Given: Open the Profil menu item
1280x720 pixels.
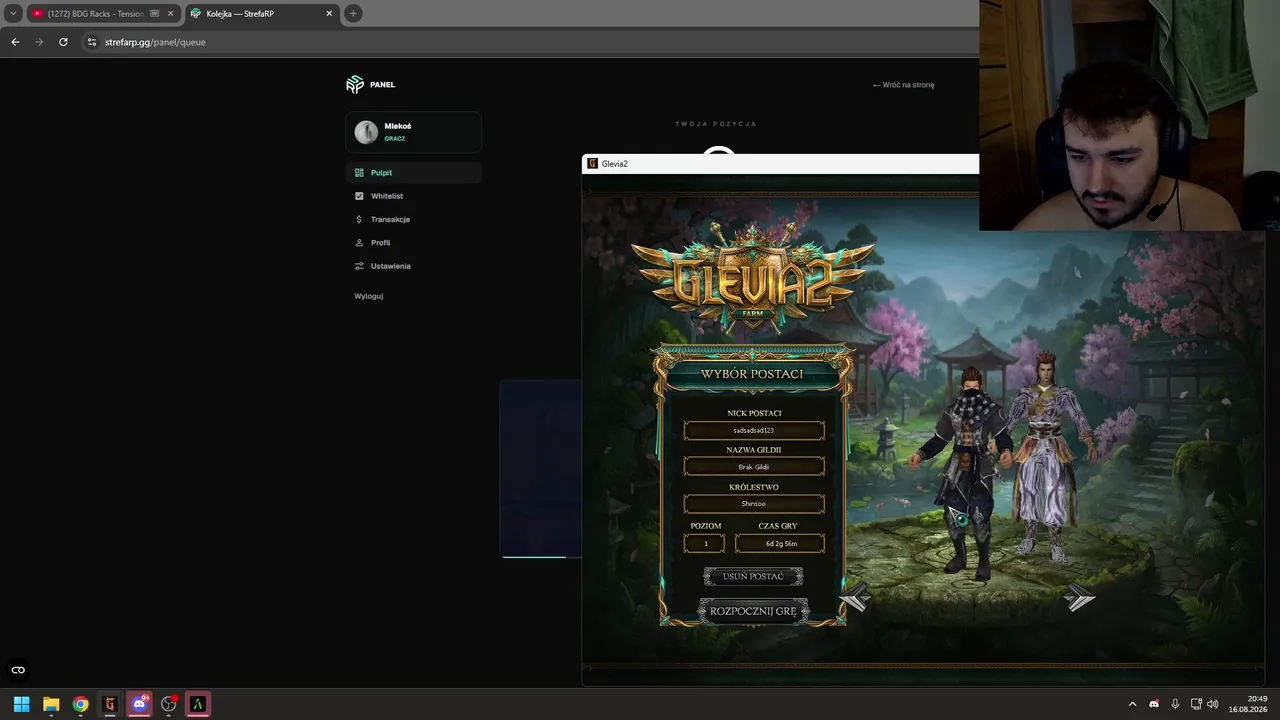Looking at the screenshot, I should 414,243.
